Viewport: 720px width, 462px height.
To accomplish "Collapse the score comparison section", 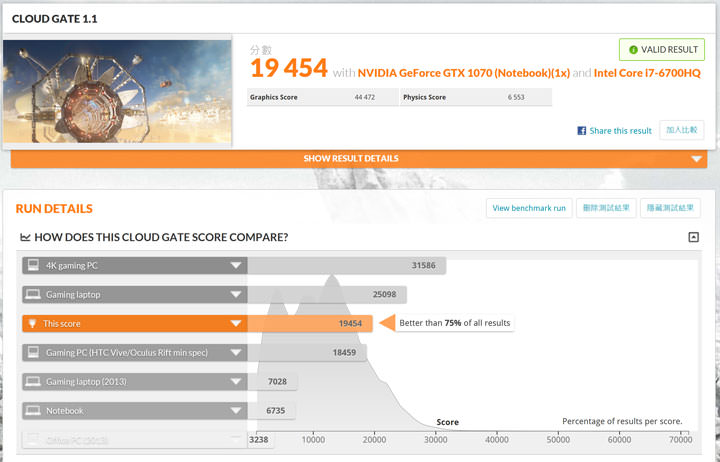I will click(693, 238).
